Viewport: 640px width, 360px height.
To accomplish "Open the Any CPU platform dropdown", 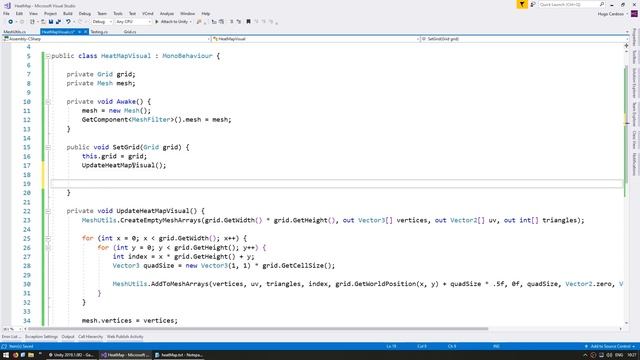I will (133, 22).
